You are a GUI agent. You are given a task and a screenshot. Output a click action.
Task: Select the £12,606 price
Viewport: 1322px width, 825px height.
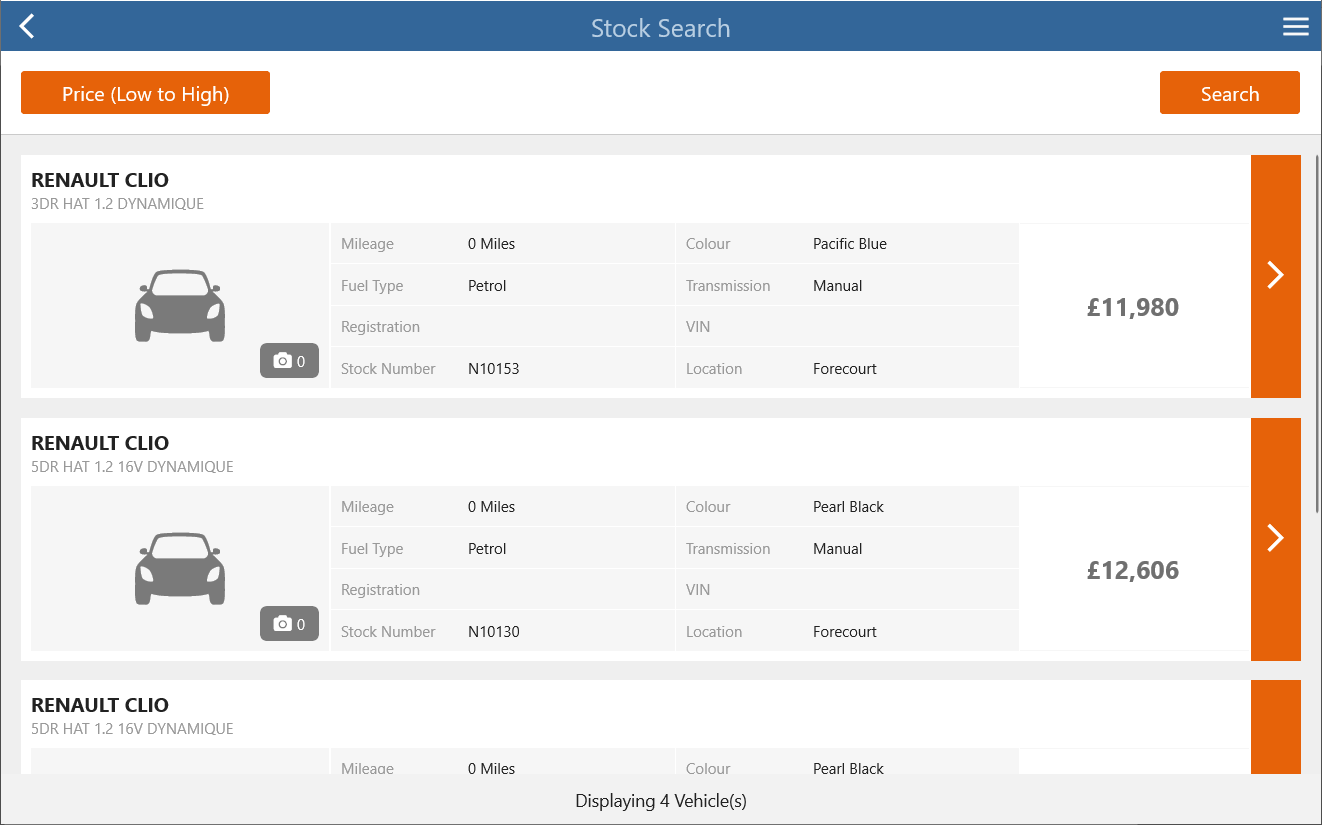tap(1133, 570)
